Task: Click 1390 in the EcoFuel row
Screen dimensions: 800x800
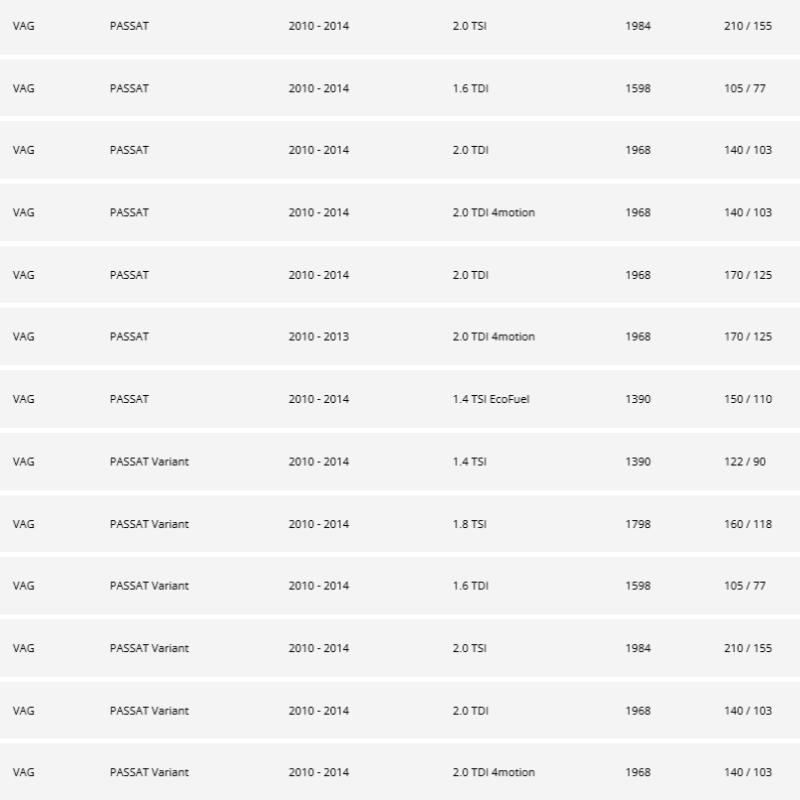Action: coord(638,399)
